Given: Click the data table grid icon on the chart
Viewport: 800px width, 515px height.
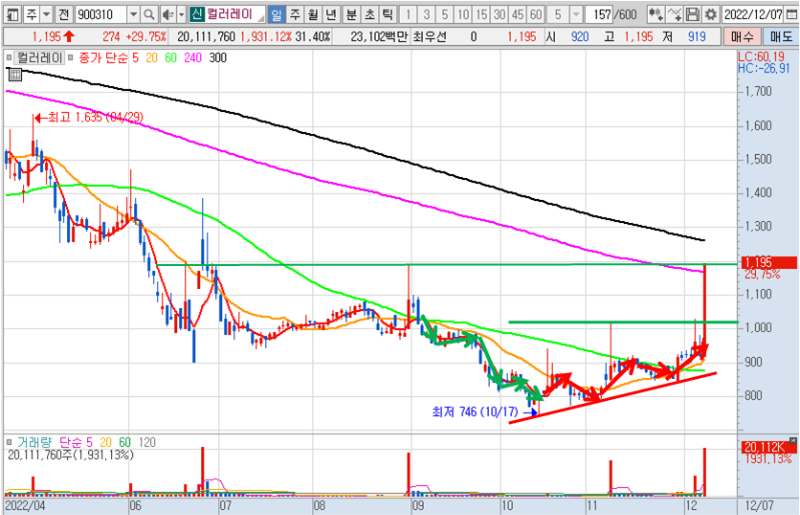Looking at the screenshot, I should [x=15, y=75].
